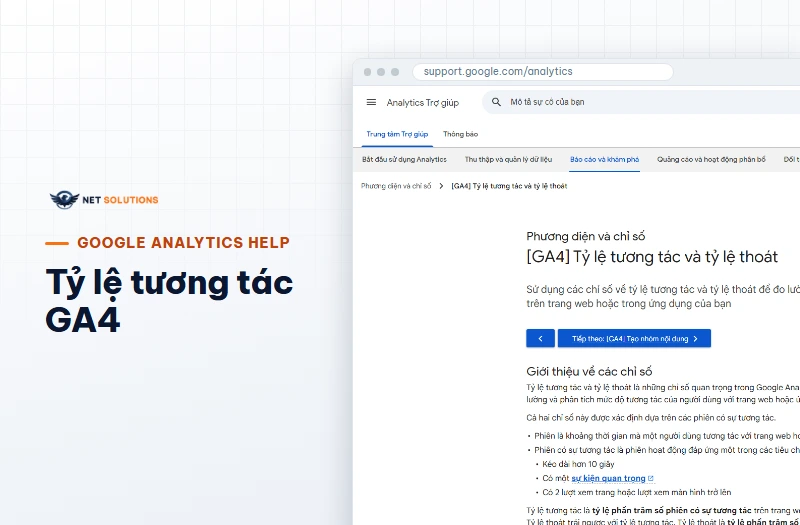Select Báo cáo và khám phá category
Viewport: 800px width, 525px height.
(x=605, y=160)
